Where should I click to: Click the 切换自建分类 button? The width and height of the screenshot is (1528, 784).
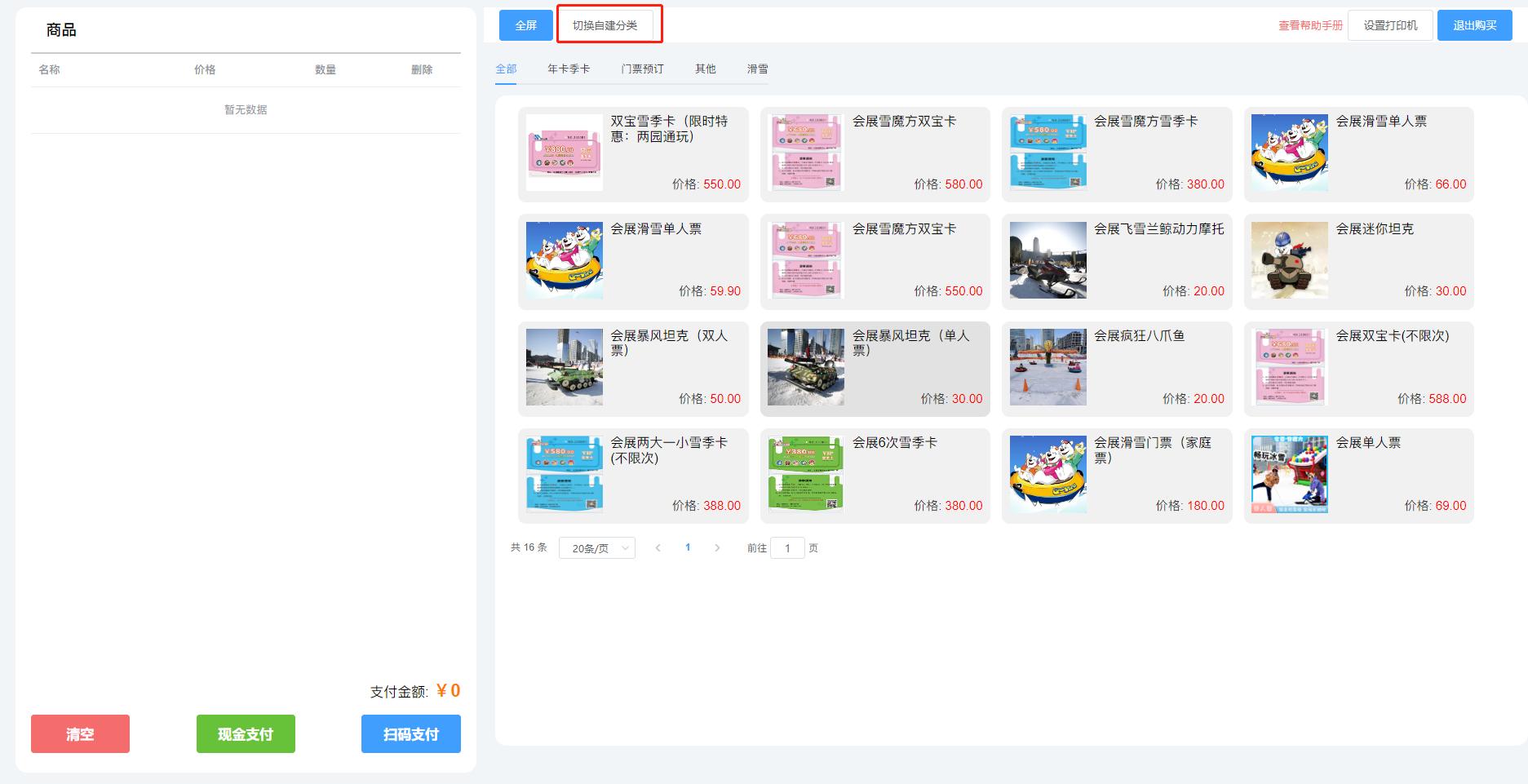click(605, 25)
